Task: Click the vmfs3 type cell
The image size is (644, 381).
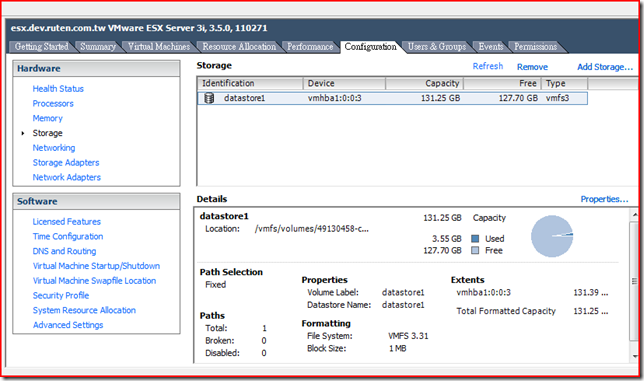Action: (557, 98)
